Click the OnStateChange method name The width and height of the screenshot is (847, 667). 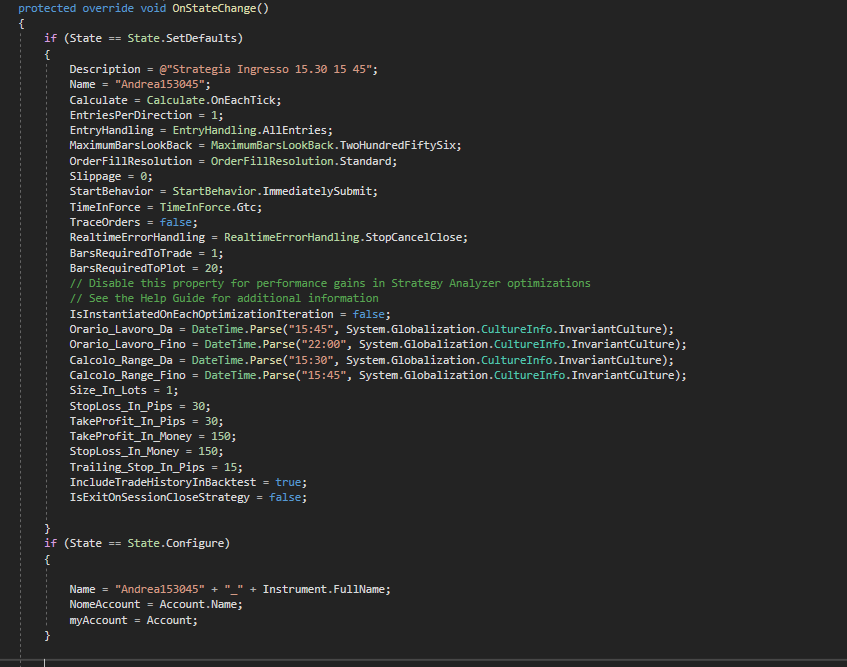click(x=214, y=8)
